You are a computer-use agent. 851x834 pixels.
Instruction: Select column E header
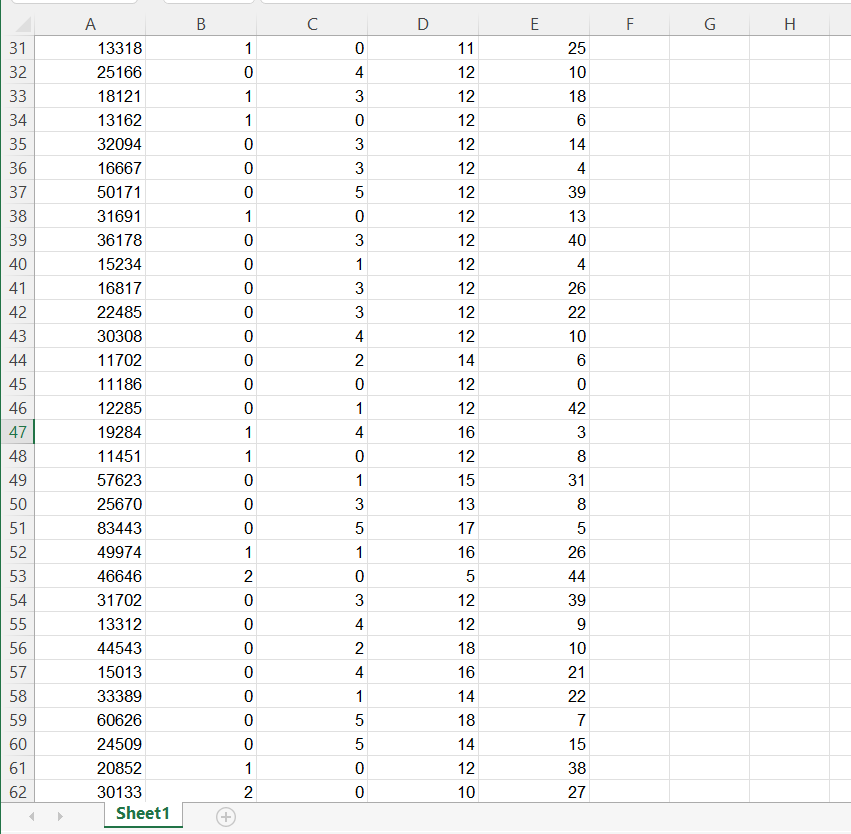(534, 24)
